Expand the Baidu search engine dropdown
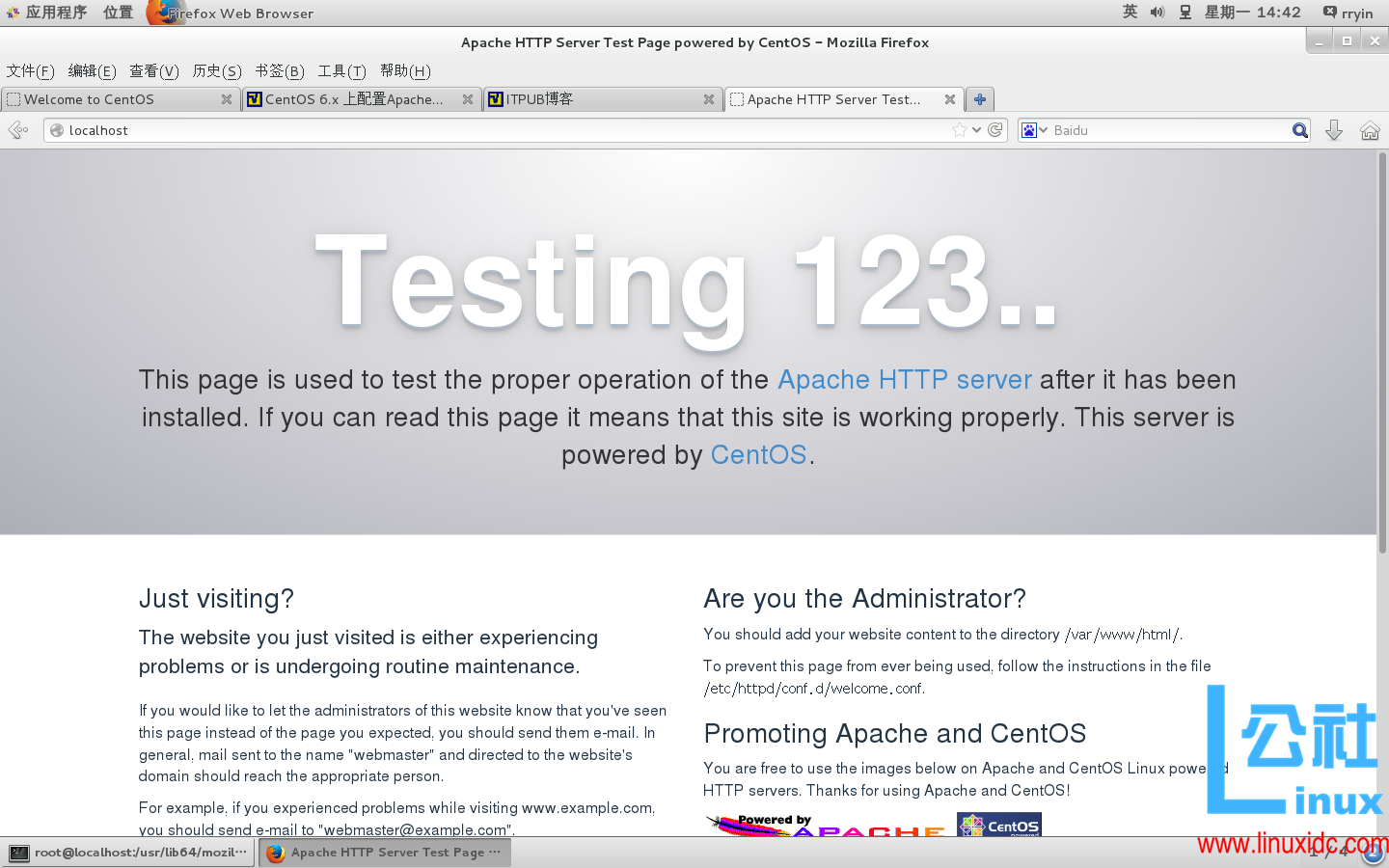 [x=1034, y=130]
